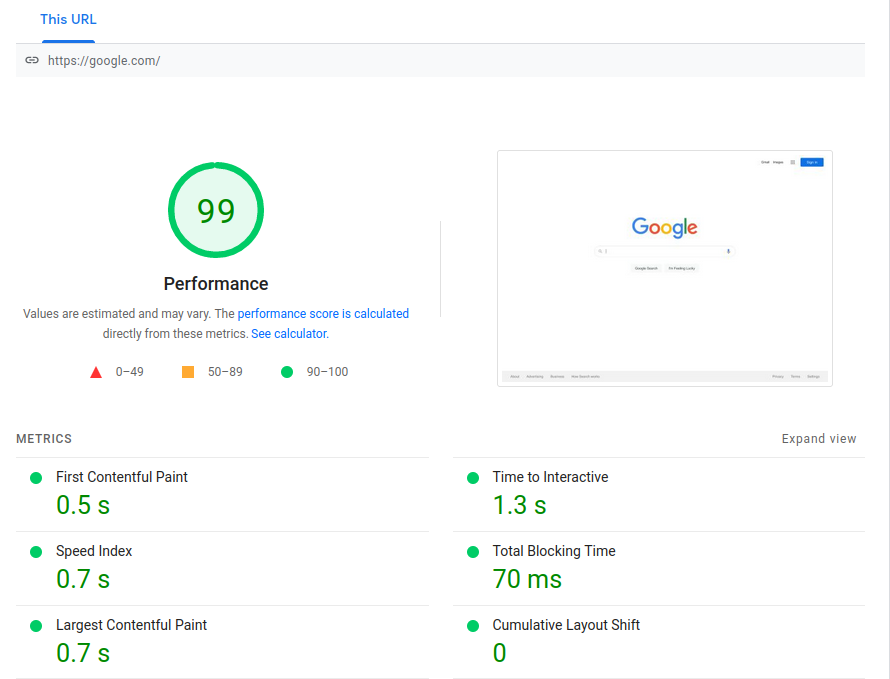Screen dimensions: 890x679
Task: Click the 99 performance score gauge
Action: pyautogui.click(x=216, y=210)
